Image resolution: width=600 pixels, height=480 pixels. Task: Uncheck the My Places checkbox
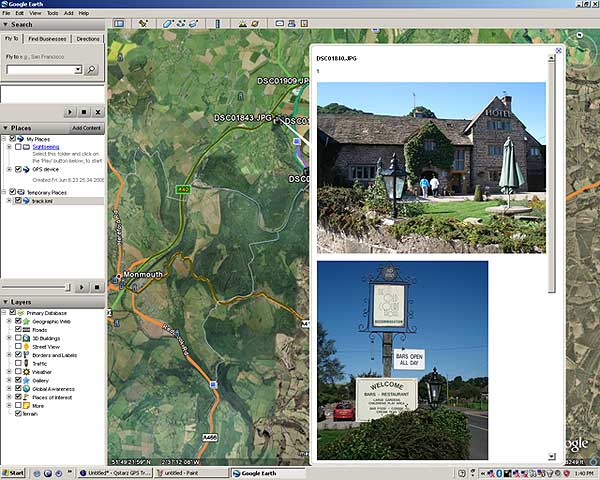(x=12, y=139)
